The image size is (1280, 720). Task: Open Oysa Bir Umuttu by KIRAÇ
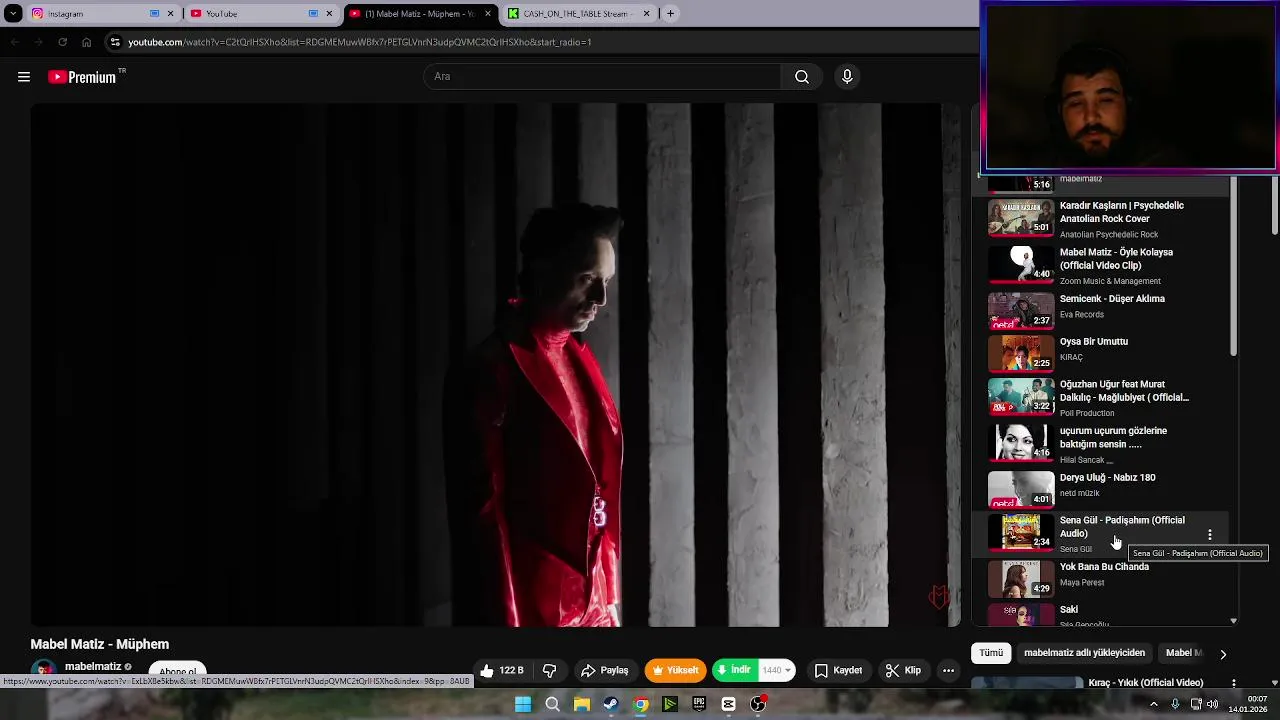pos(1094,342)
